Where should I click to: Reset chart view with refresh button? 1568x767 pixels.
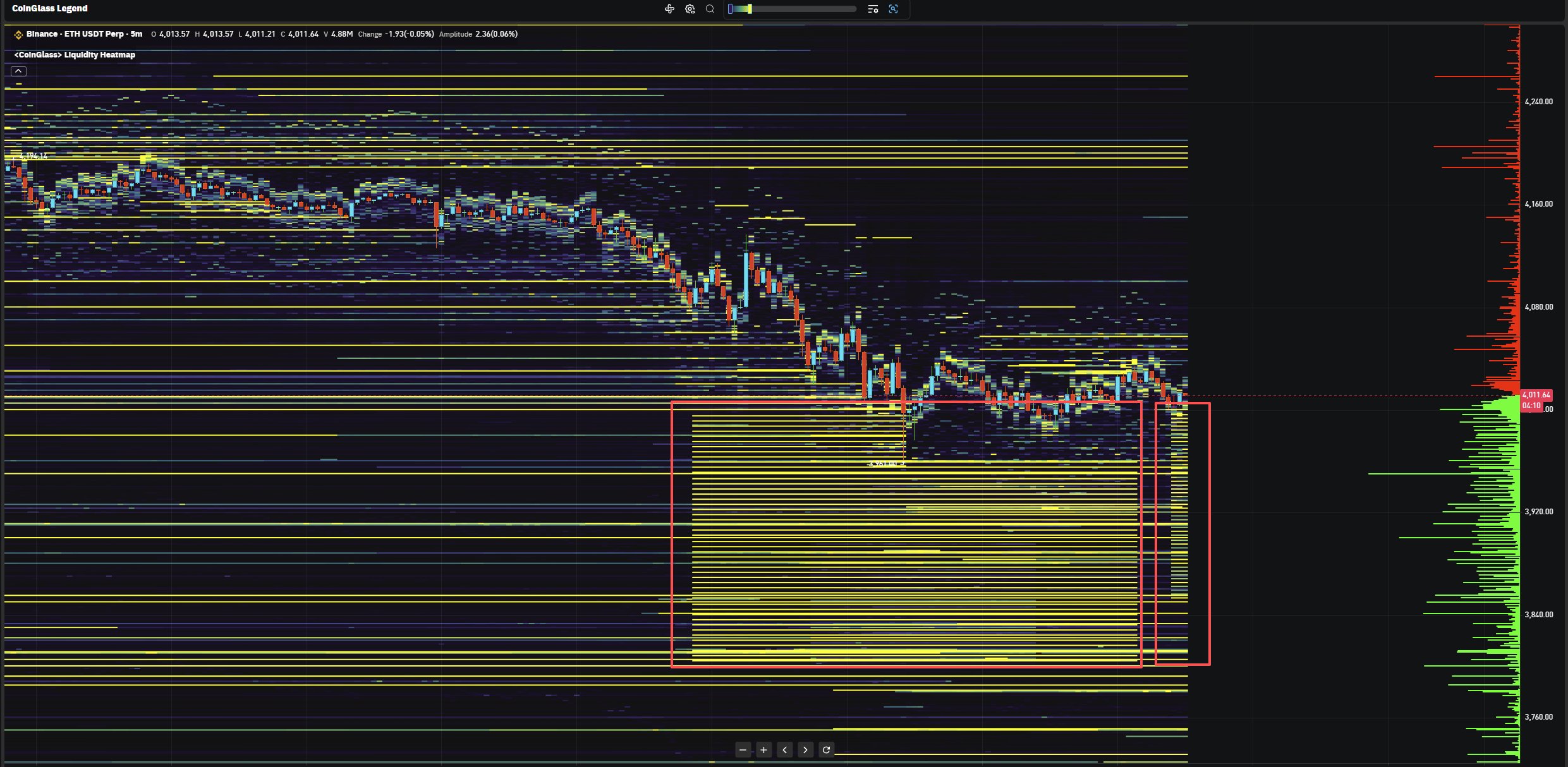click(x=826, y=750)
